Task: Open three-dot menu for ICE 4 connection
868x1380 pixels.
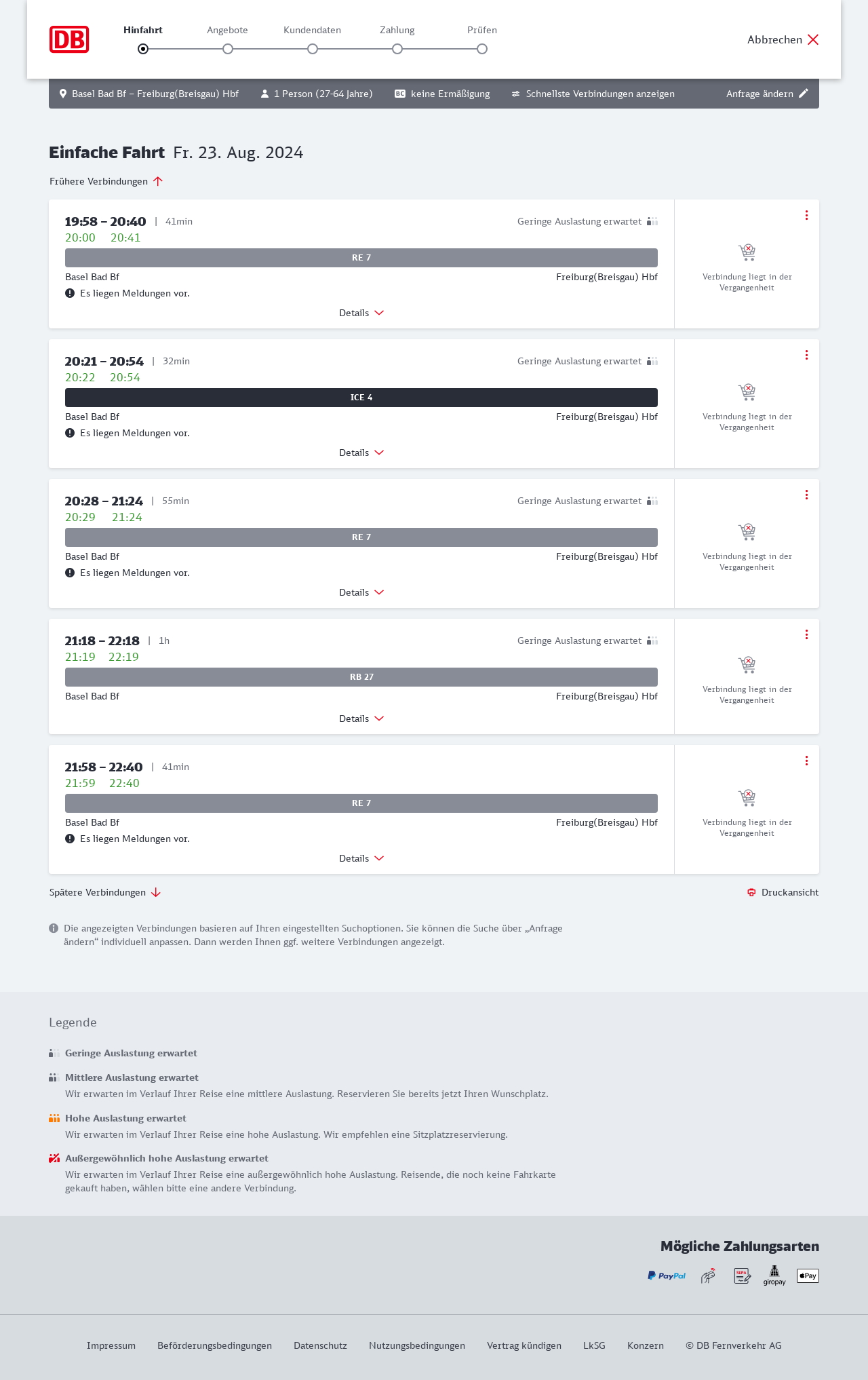Action: [x=806, y=355]
